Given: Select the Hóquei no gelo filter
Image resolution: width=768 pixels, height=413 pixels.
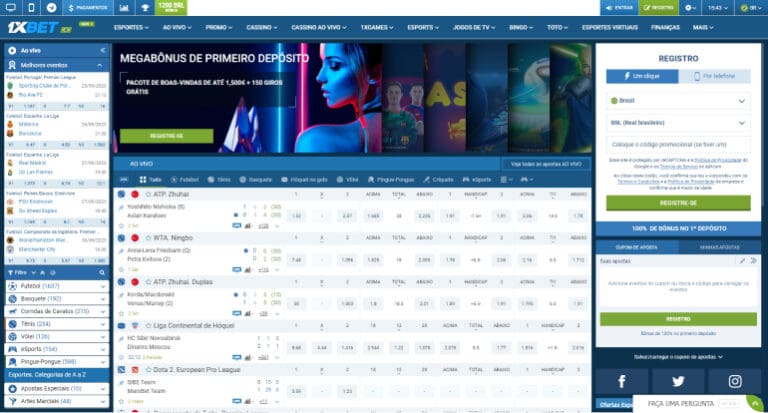Looking at the screenshot, I should [304, 179].
